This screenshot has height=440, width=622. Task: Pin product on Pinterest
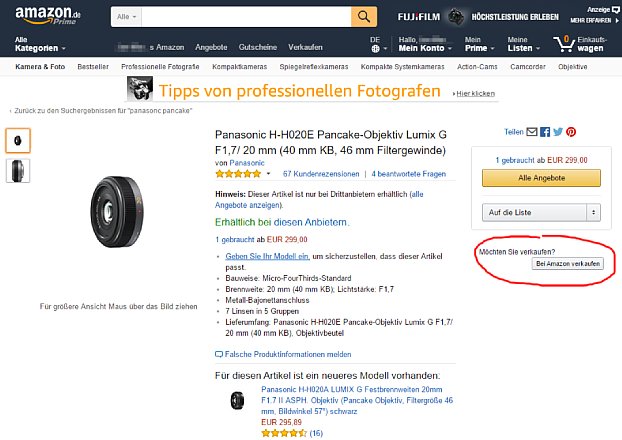[x=571, y=131]
